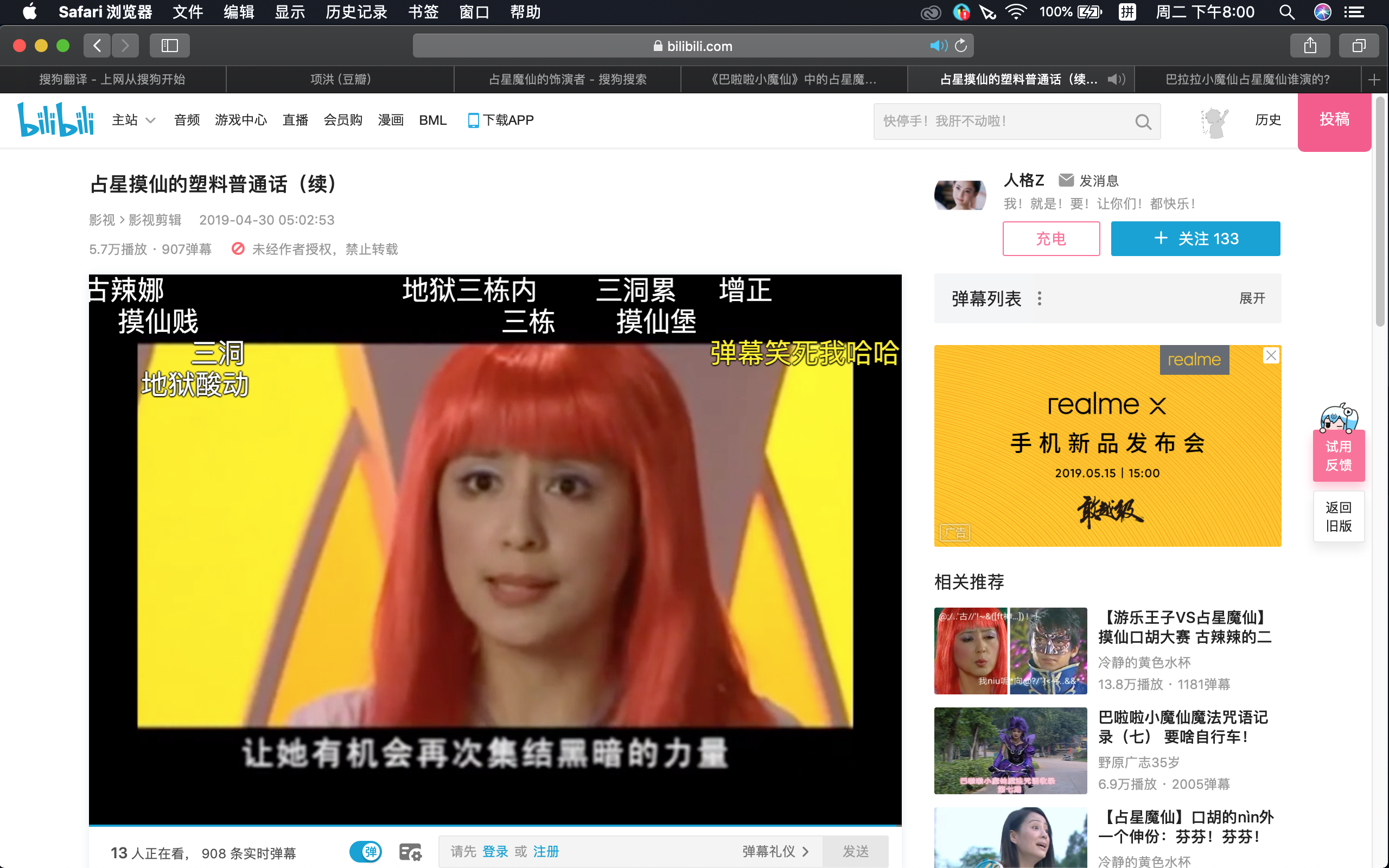Image resolution: width=1389 pixels, height=868 pixels.
Task: Click the message envelope icon next to 人格Z
Action: pos(1066,180)
